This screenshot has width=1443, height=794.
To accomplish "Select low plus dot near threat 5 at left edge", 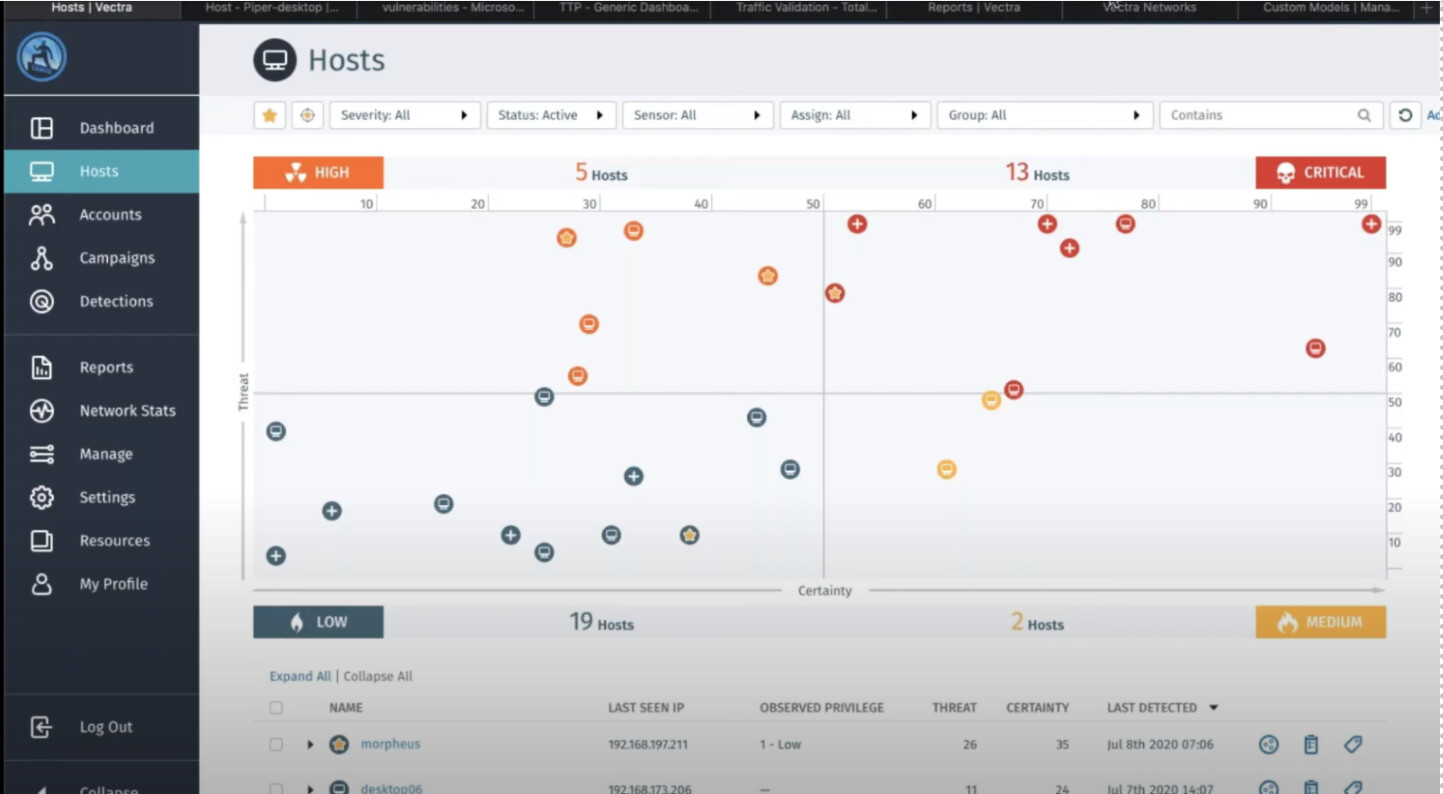I will click(276, 556).
